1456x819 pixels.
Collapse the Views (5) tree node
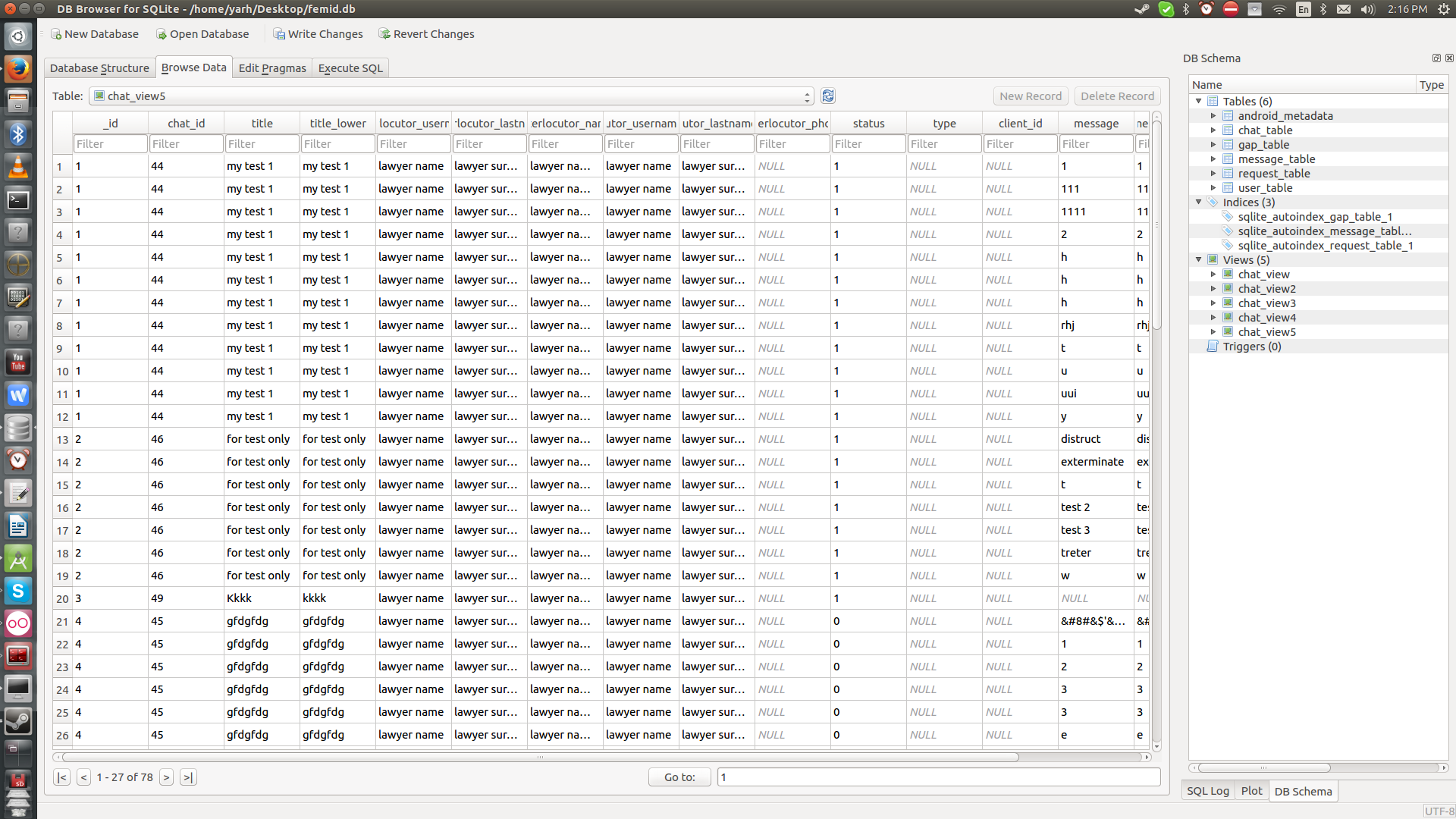click(x=1199, y=259)
